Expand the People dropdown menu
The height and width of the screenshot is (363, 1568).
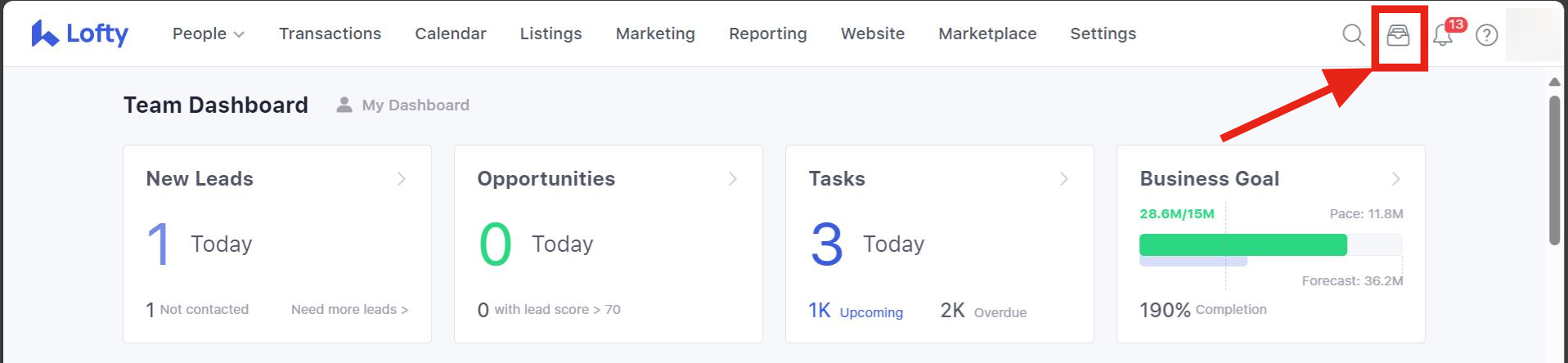click(x=208, y=34)
